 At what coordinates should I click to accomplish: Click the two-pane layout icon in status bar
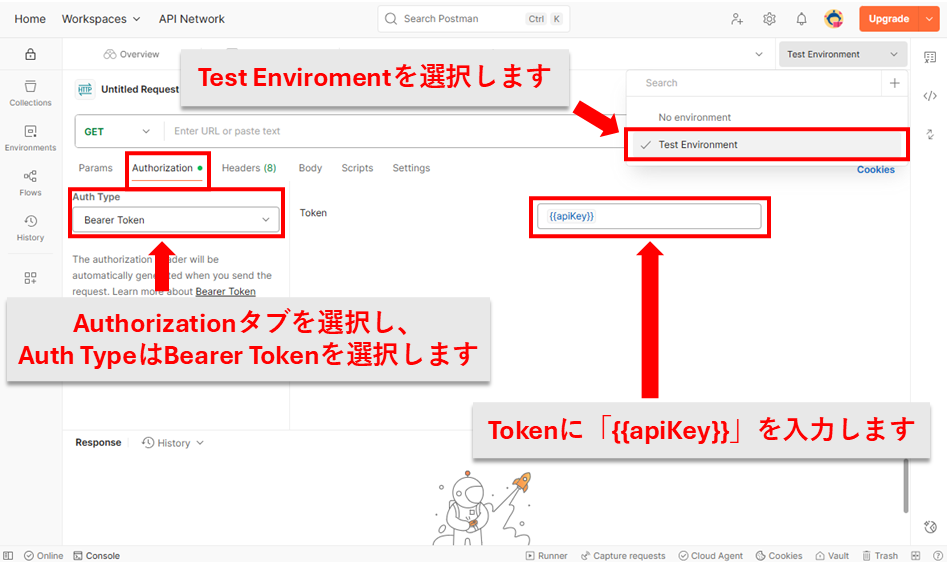click(916, 556)
